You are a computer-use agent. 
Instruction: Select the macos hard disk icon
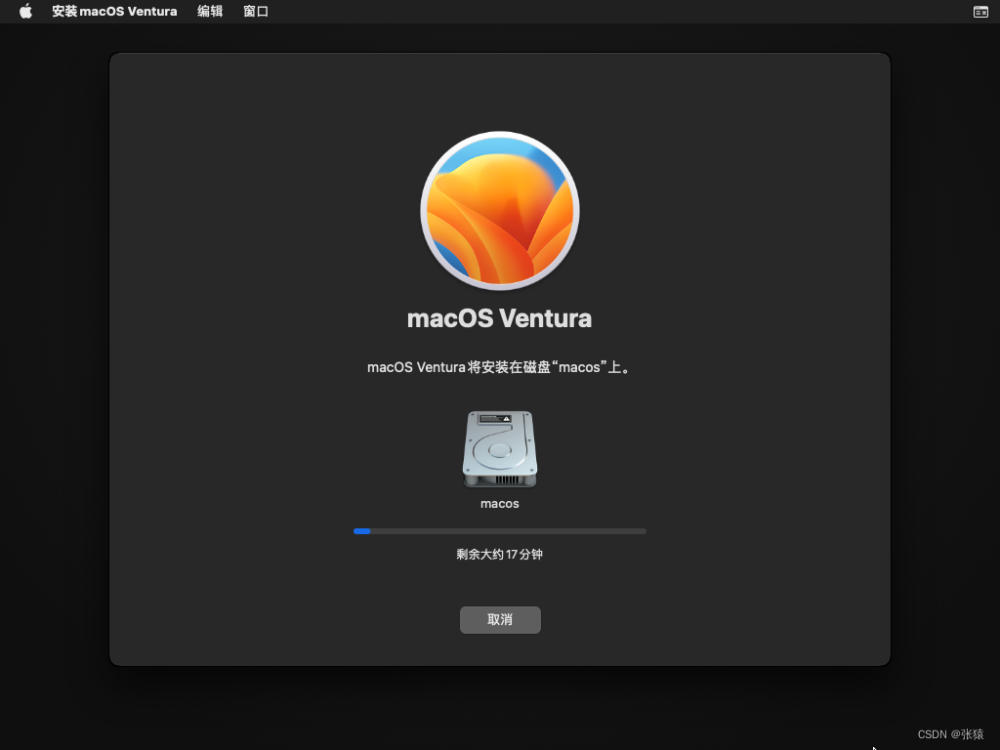[499, 449]
